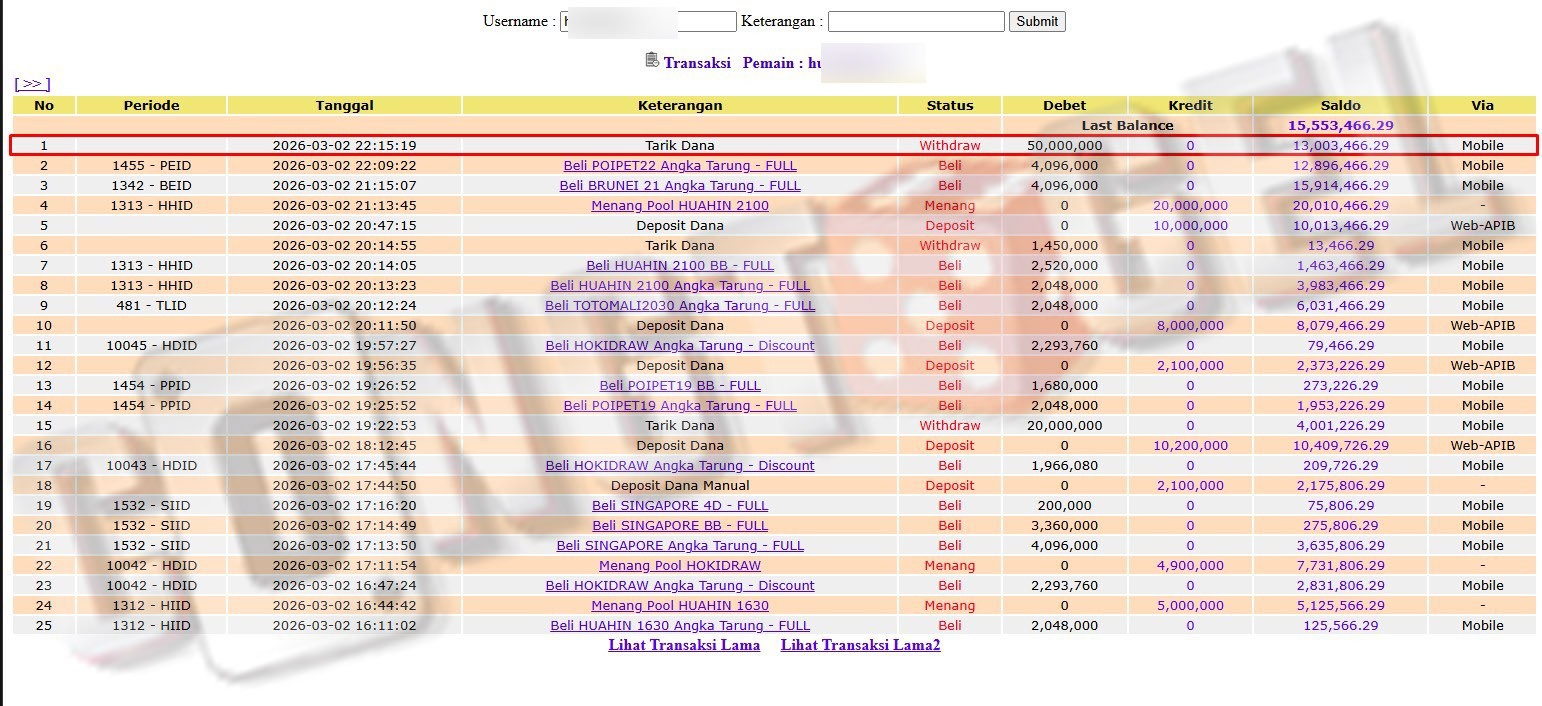Viewport: 1542px width, 706px height.
Task: Click the Transaksi clipboard icon
Action: point(652,61)
